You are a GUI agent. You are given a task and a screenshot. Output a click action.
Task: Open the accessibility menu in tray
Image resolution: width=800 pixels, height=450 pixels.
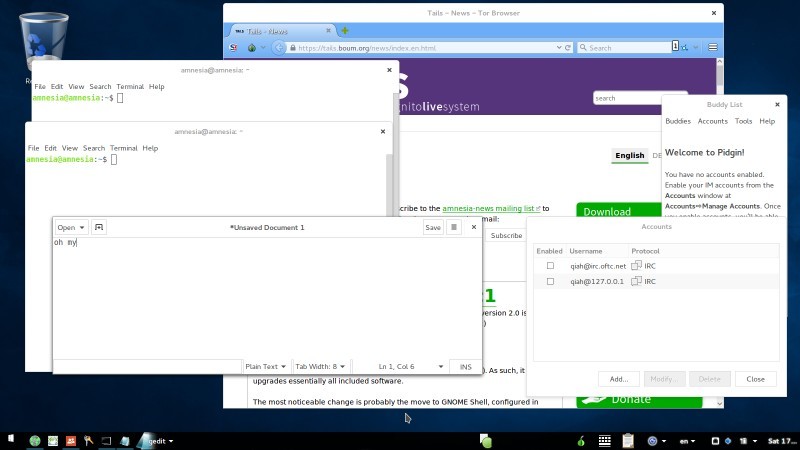[655, 441]
